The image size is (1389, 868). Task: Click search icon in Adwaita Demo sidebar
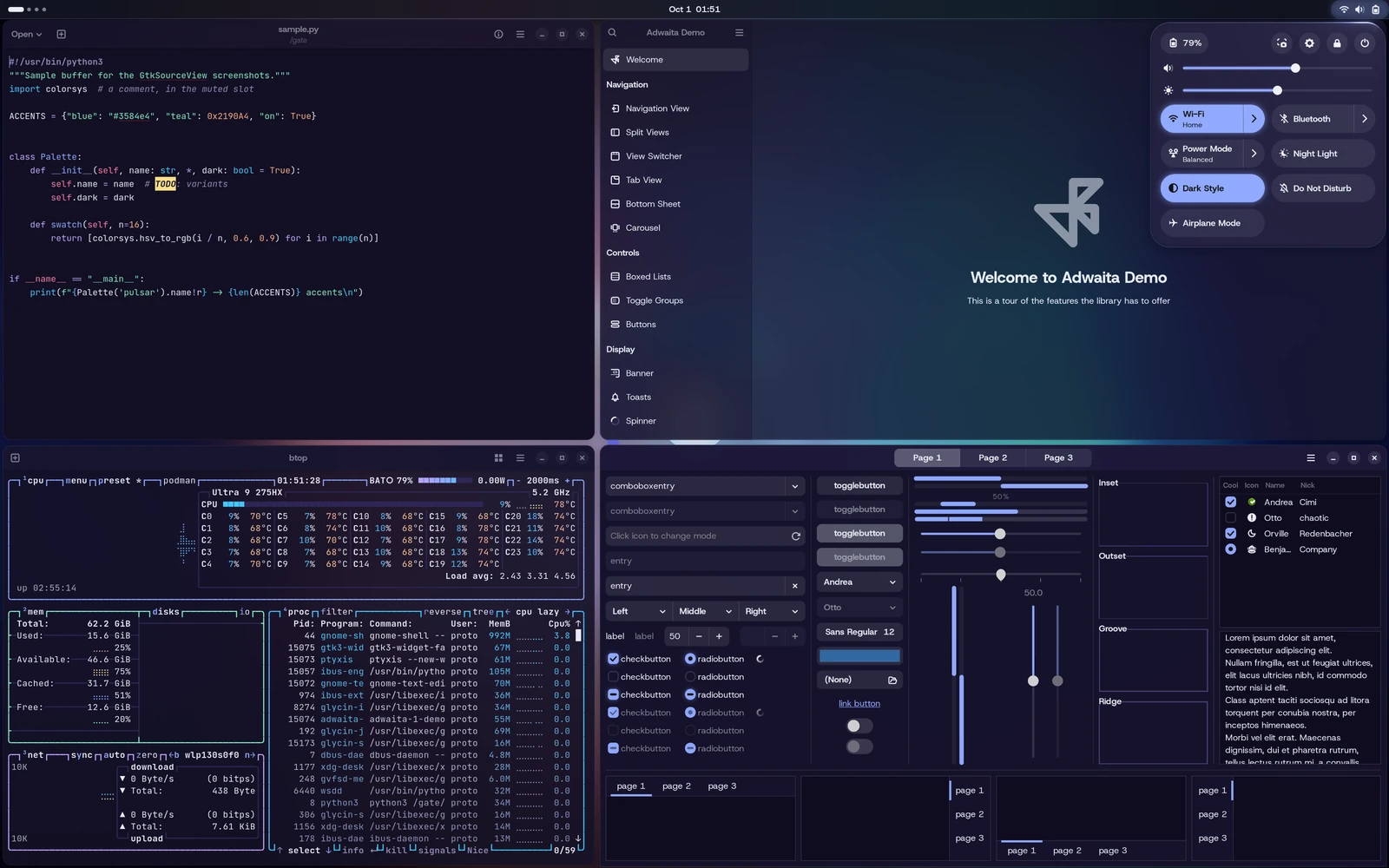point(612,32)
